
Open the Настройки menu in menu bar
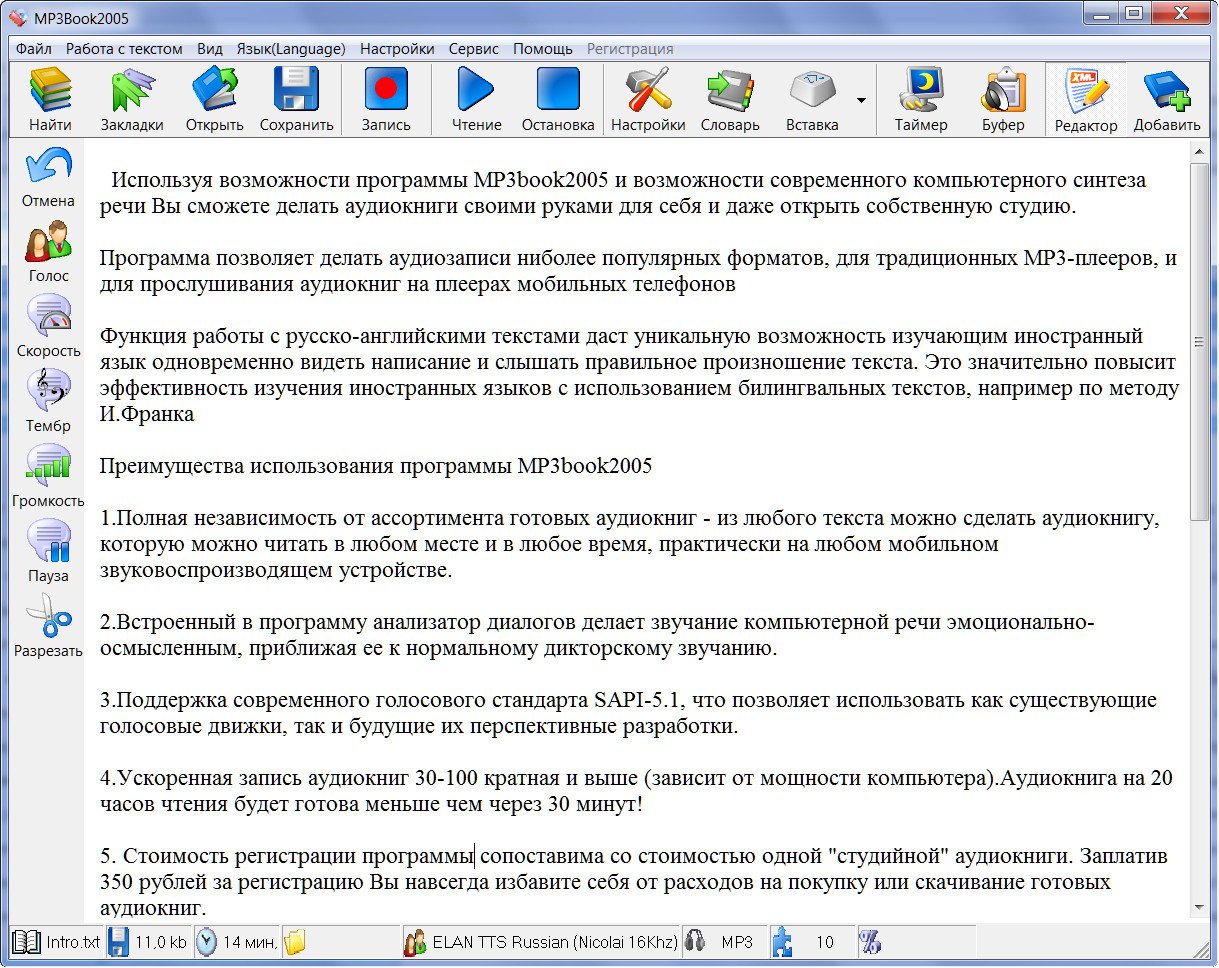397,48
